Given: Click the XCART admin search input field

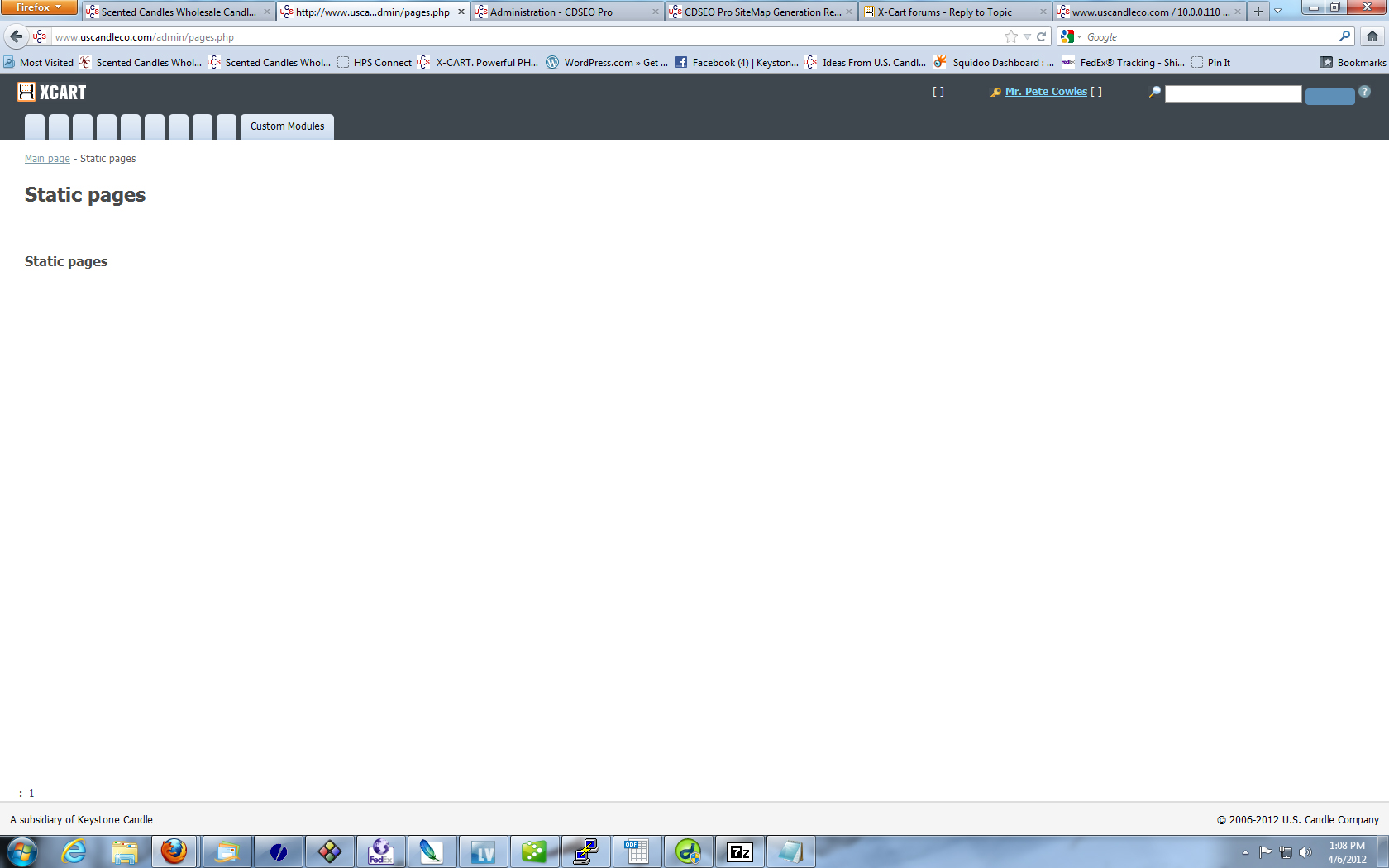Looking at the screenshot, I should (1233, 94).
